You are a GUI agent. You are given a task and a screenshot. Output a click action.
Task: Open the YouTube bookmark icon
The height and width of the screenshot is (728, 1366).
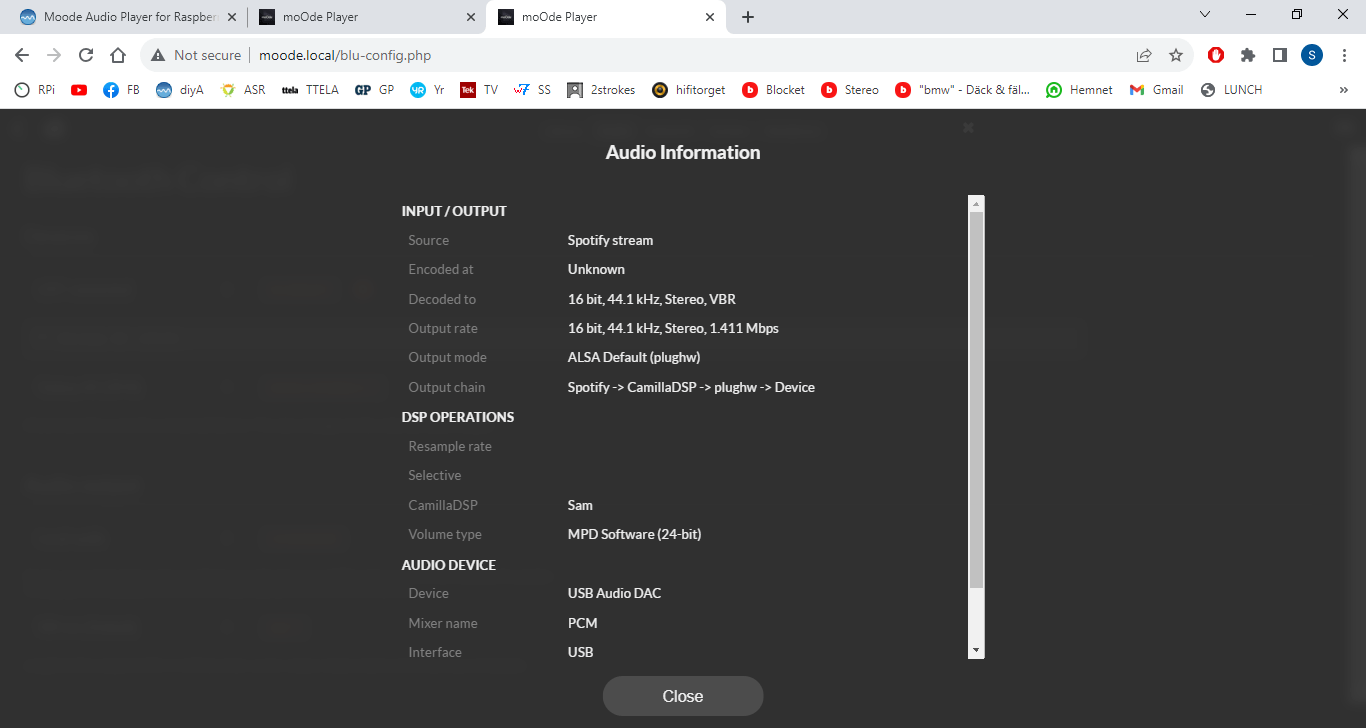tap(79, 90)
